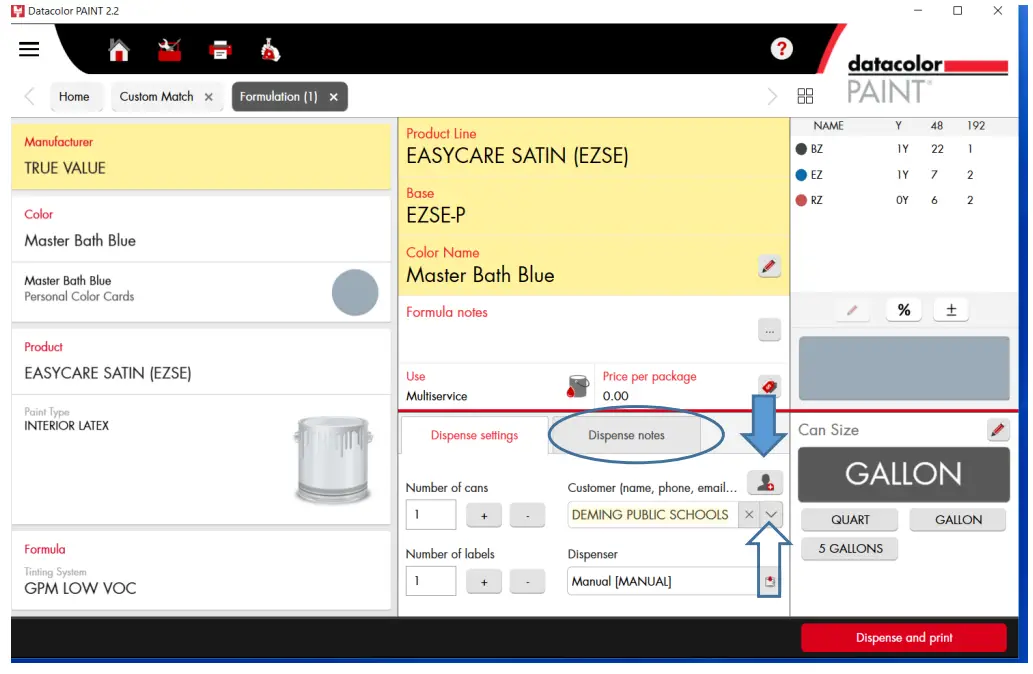Open the hamburger menu
This screenshot has height=674, width=1033.
tap(29, 49)
